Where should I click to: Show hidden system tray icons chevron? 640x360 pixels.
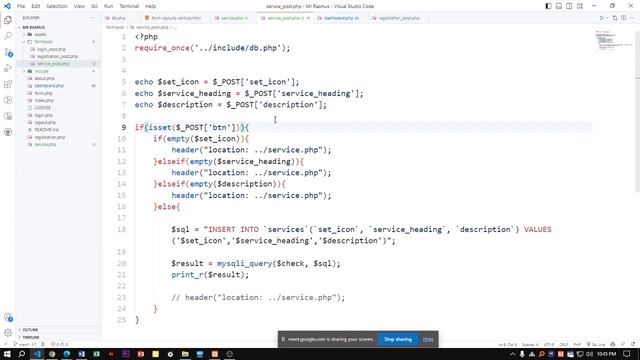pos(512,354)
